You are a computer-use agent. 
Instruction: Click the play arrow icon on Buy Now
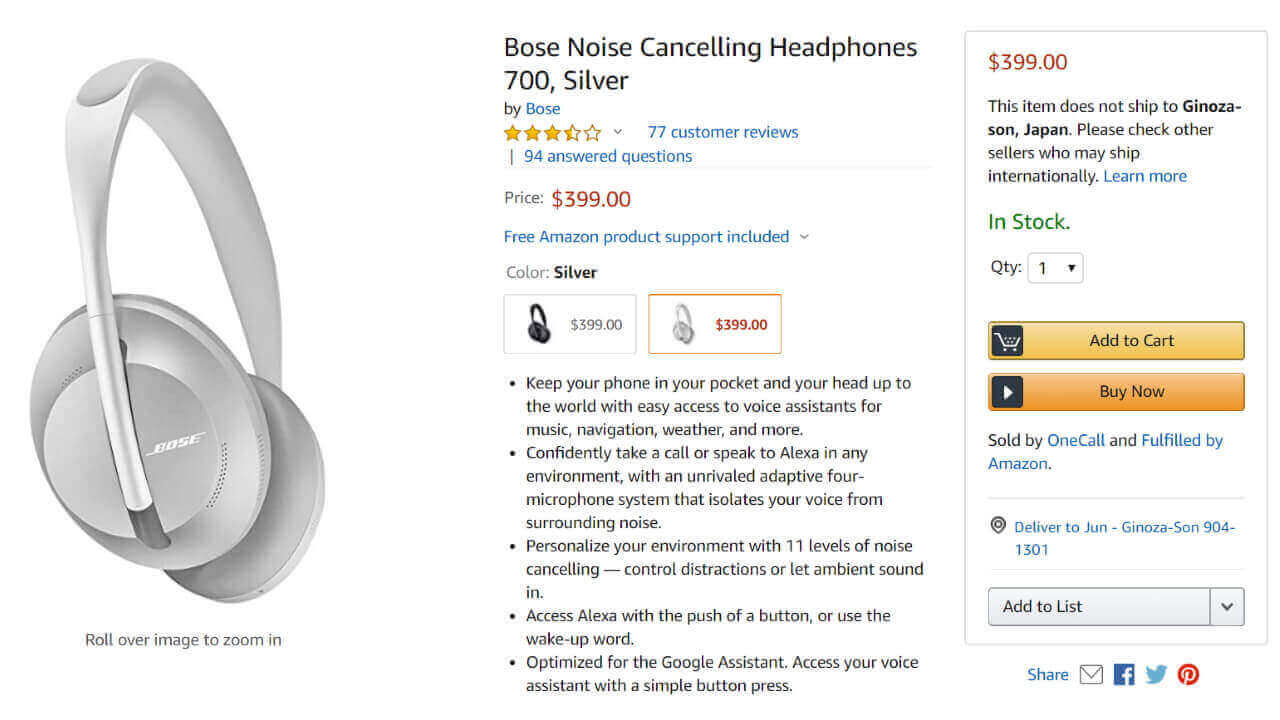[1007, 392]
